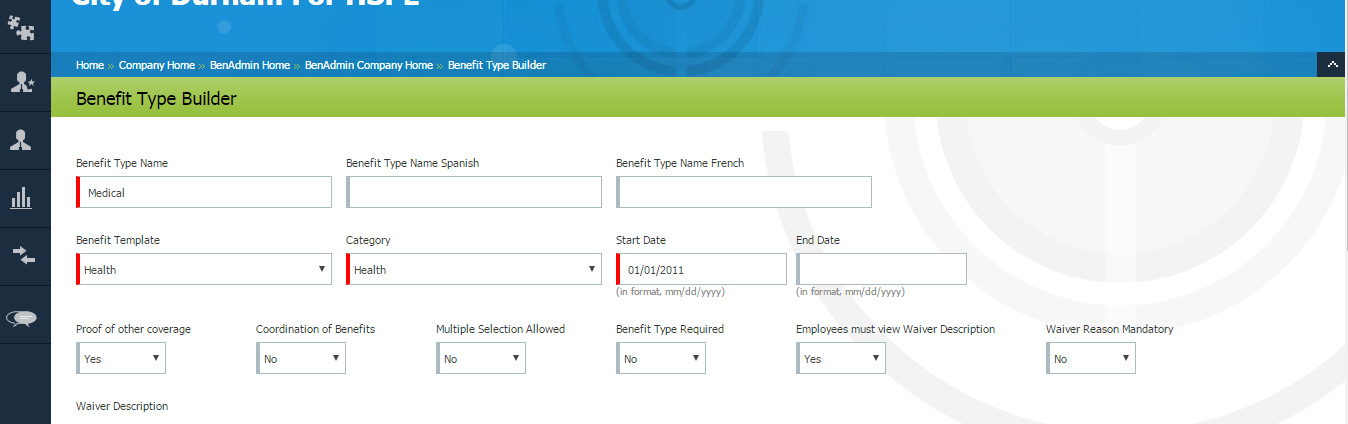Click the single person sidebar icon
This screenshot has height=424, width=1348.
coord(22,140)
